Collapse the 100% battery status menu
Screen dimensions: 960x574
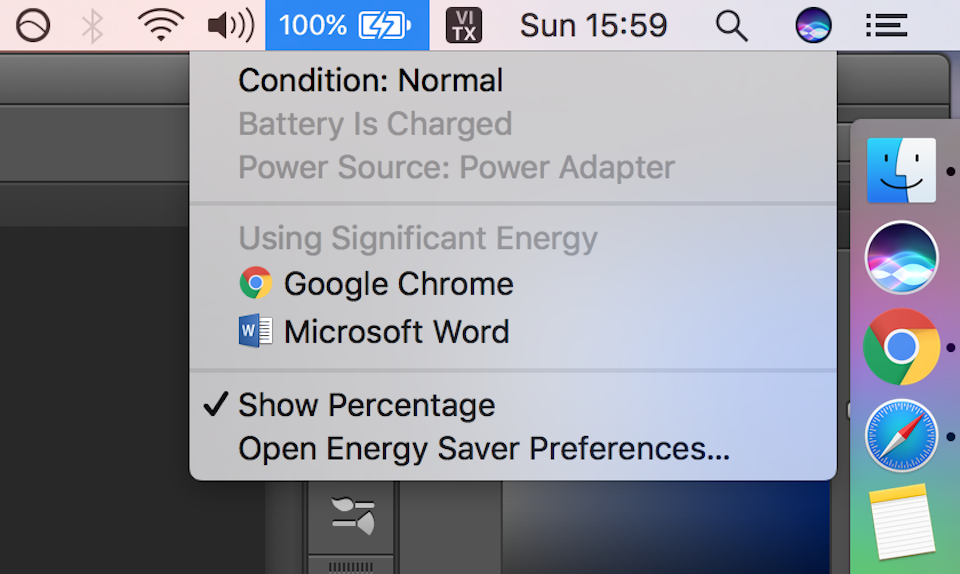click(x=346, y=25)
